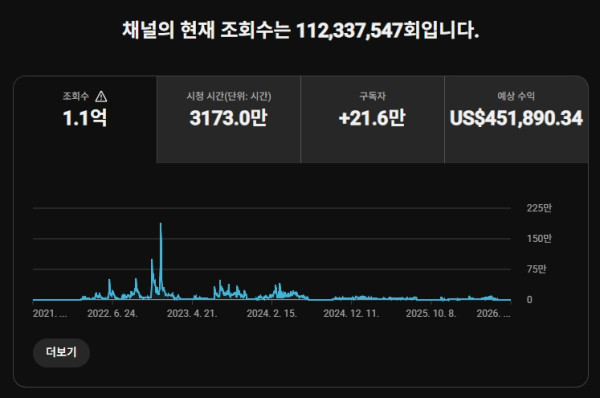Click the tallest peak in the views chart
600x398 pixels.
point(161,223)
